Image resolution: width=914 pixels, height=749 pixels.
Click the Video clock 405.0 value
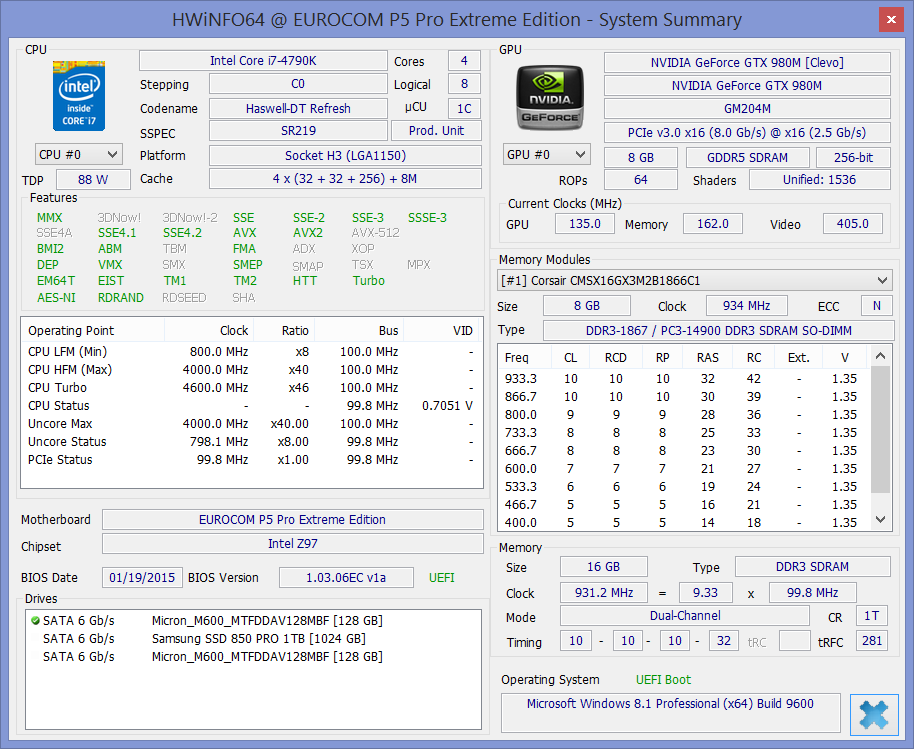[x=853, y=224]
